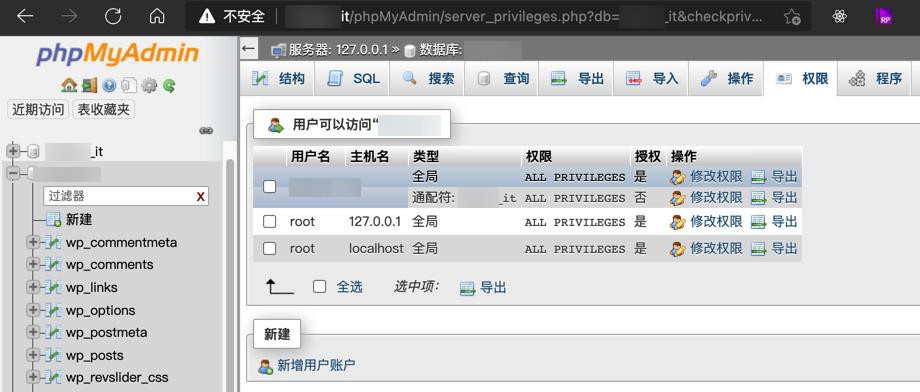The width and height of the screenshot is (920, 392).
Task: Open wp_comments table in tree
Action: (109, 265)
